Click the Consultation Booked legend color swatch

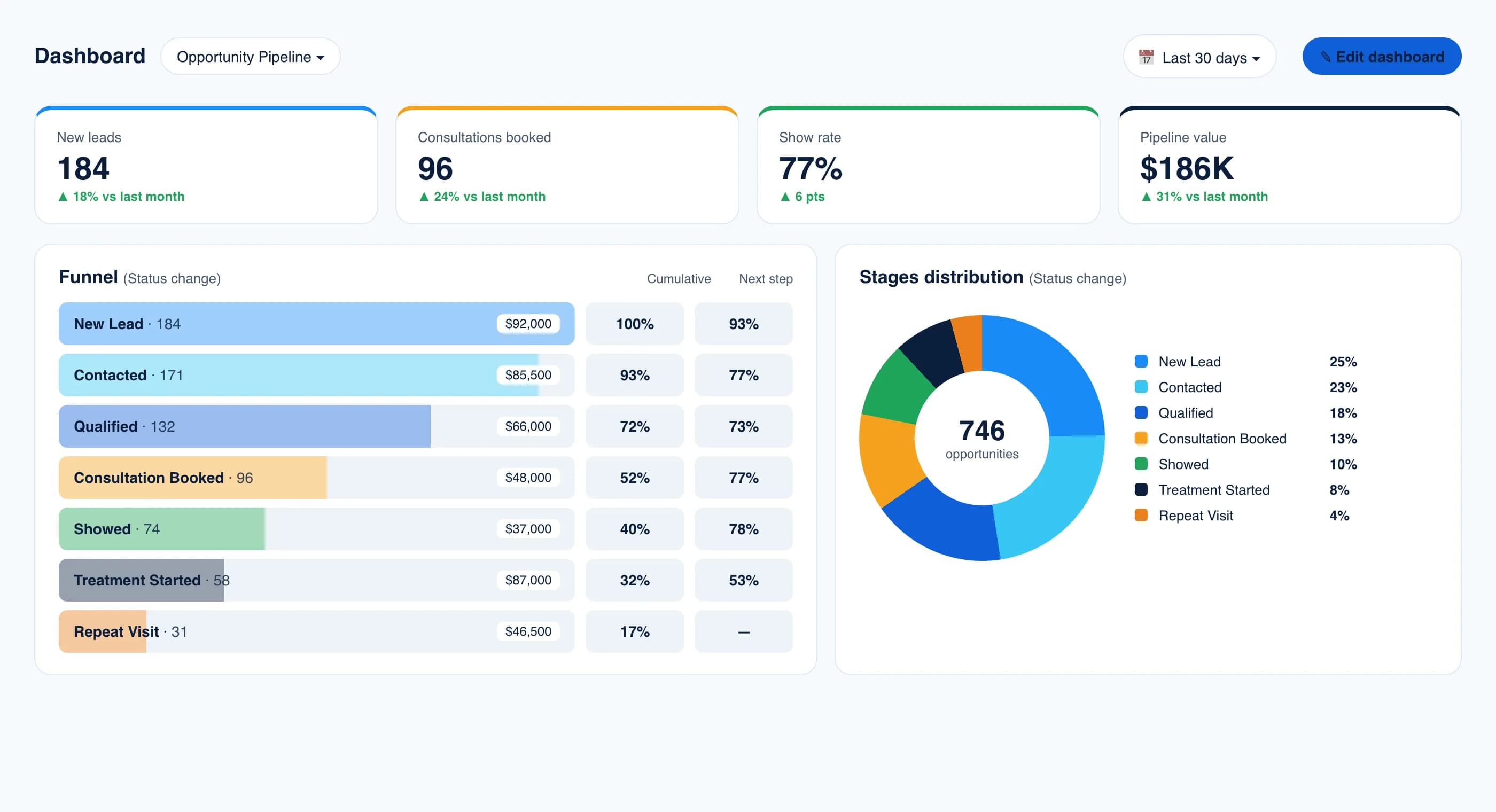tap(1141, 438)
